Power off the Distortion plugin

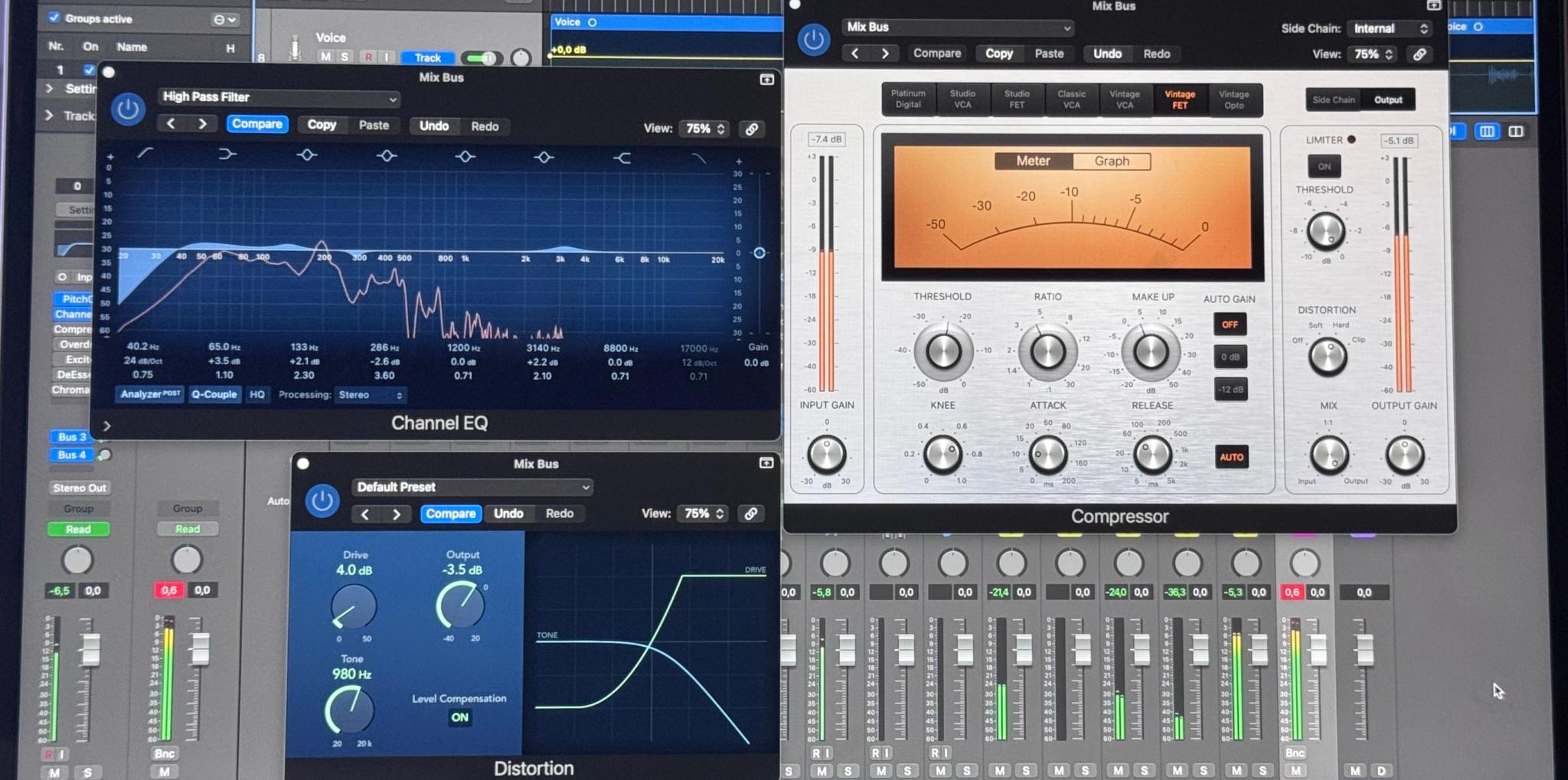click(x=322, y=501)
